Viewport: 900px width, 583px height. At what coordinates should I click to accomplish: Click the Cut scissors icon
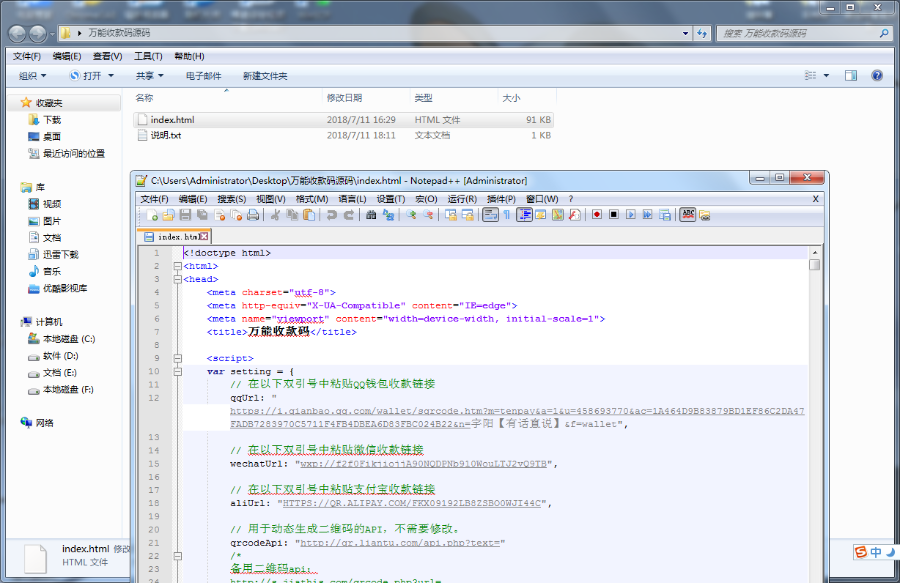click(x=275, y=215)
